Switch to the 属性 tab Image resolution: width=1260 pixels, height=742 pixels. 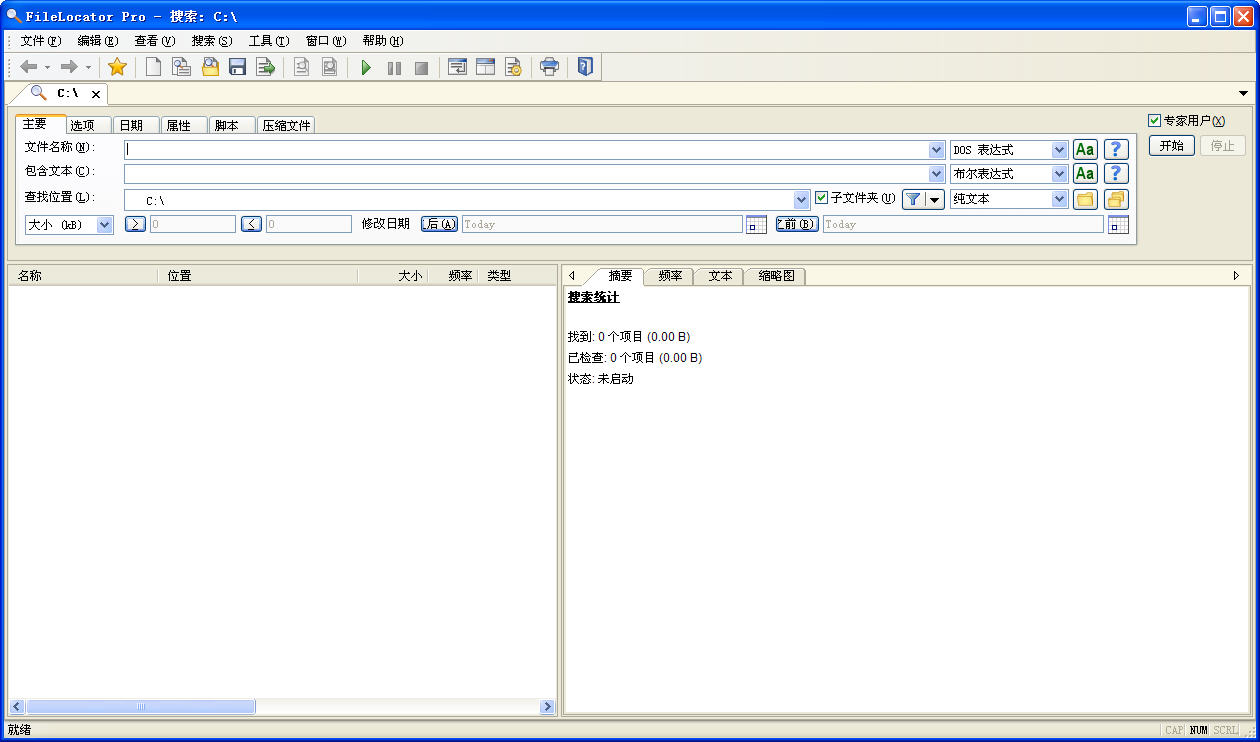click(x=182, y=125)
